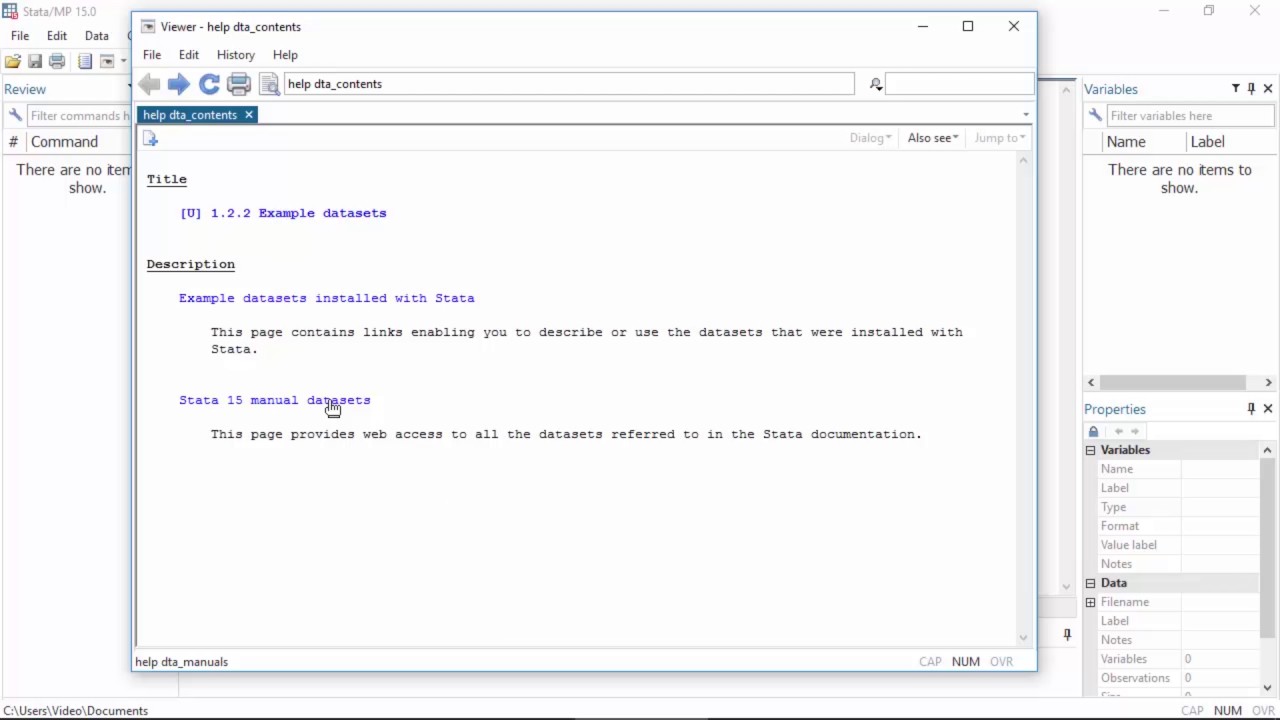Open the Stata main Data menu

[x=97, y=36]
